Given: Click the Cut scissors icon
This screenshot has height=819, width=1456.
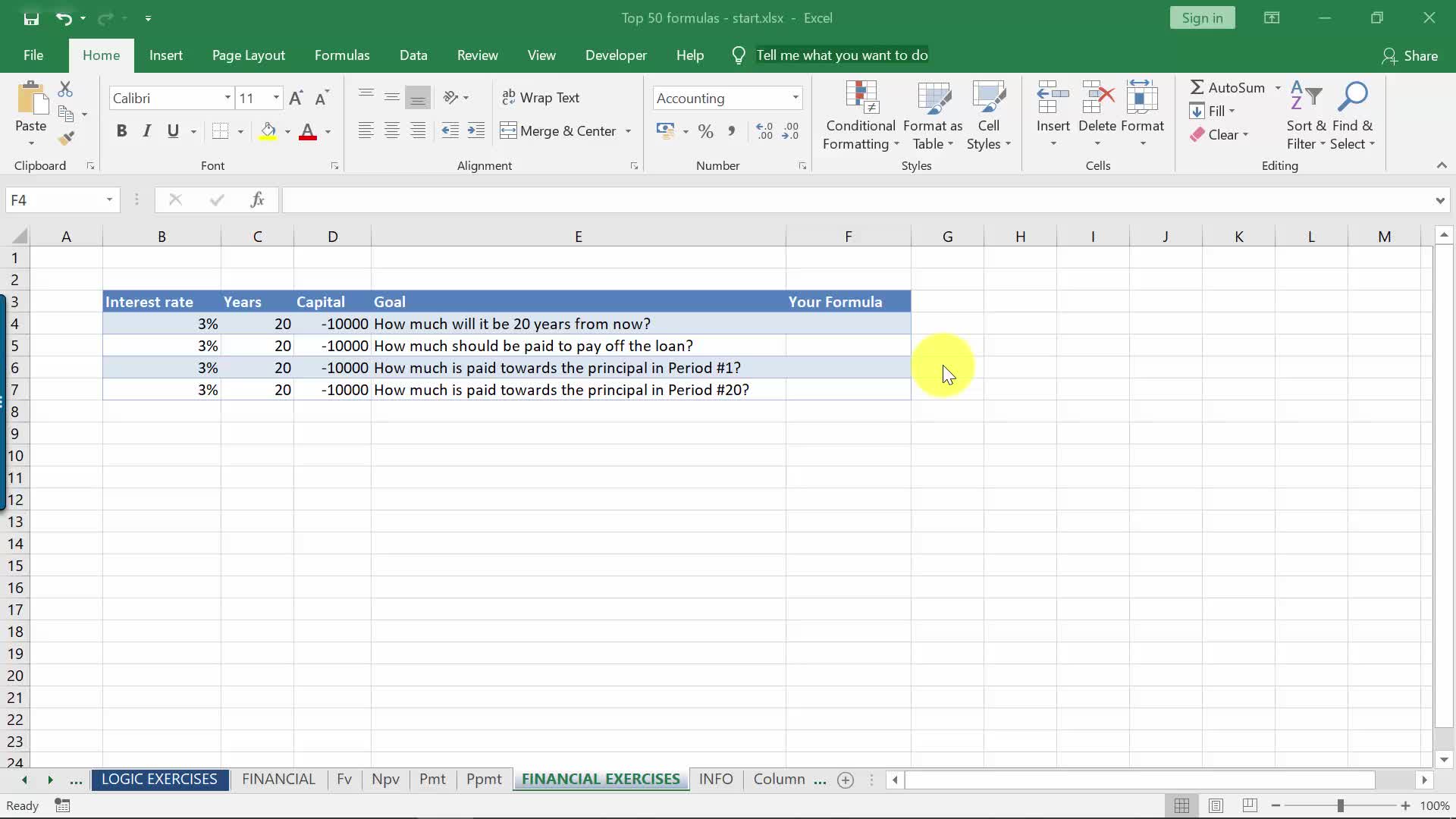Looking at the screenshot, I should click(x=66, y=89).
